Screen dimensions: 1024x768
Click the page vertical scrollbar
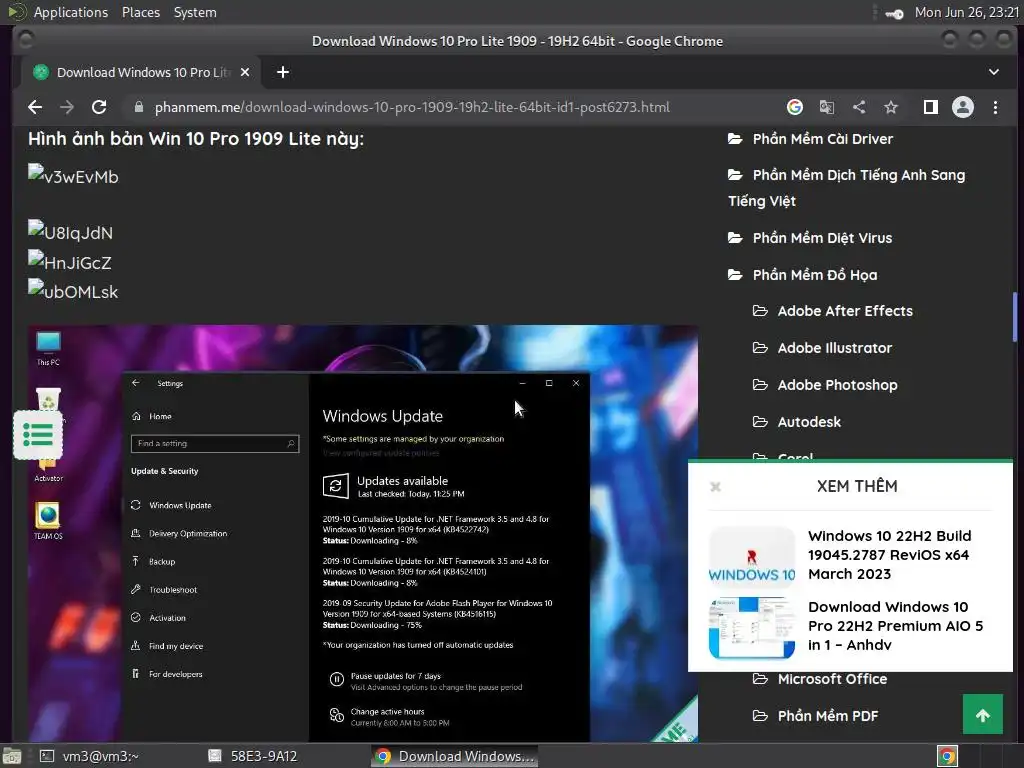click(1016, 317)
